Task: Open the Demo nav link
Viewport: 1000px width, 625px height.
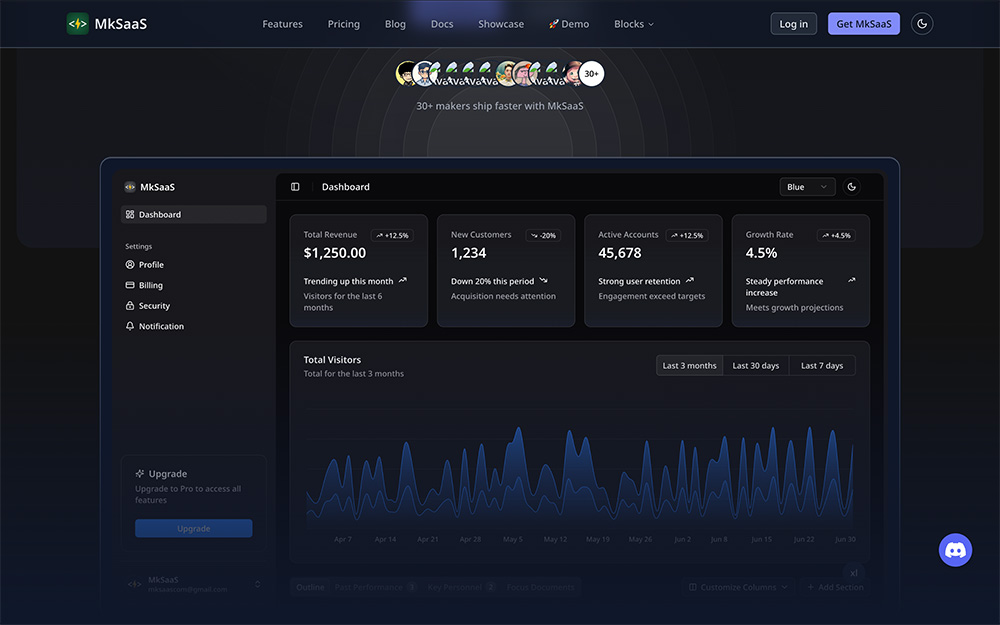Action: 569,24
